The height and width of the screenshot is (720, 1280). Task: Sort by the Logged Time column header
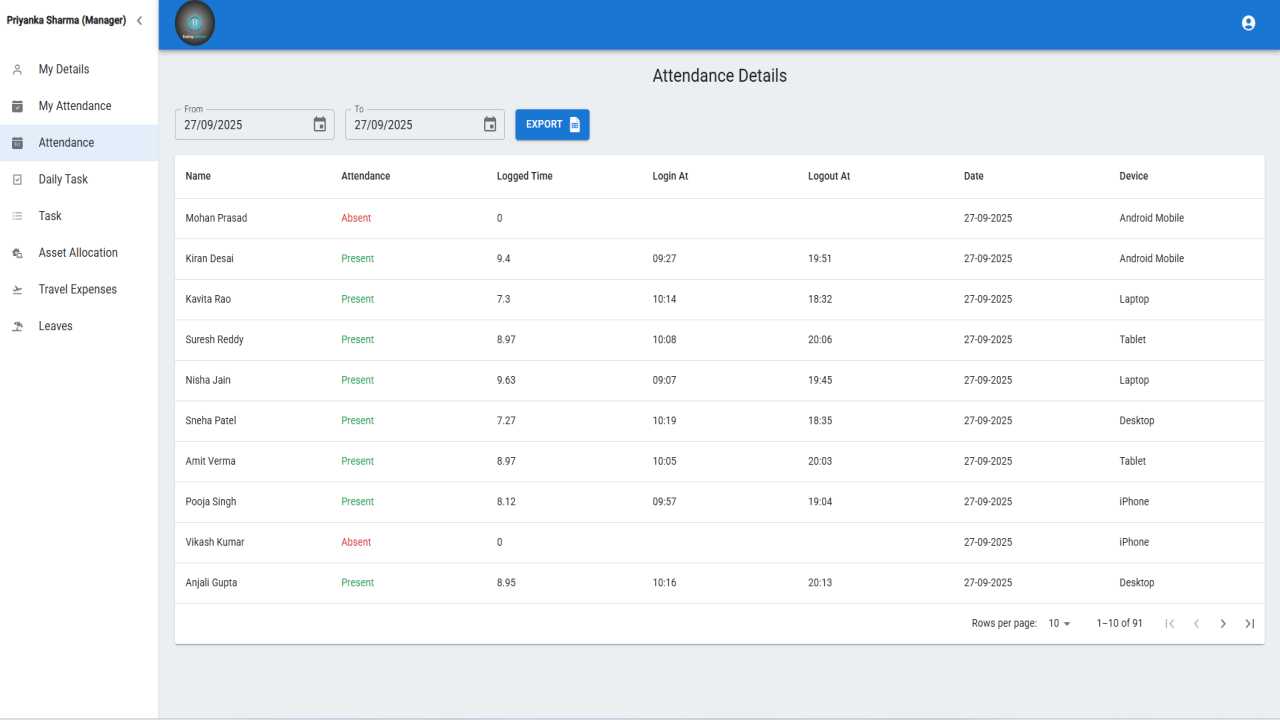pyautogui.click(x=524, y=176)
